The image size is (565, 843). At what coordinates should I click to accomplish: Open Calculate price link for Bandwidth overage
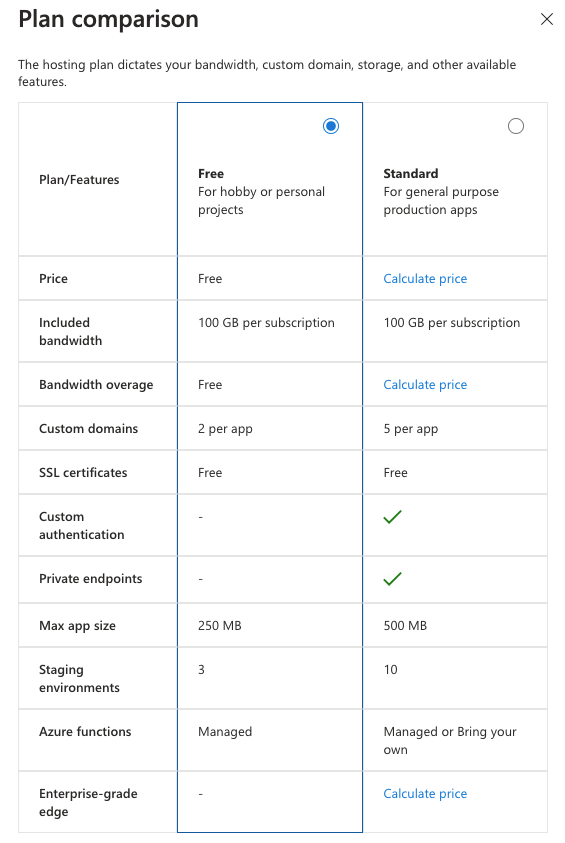click(425, 384)
